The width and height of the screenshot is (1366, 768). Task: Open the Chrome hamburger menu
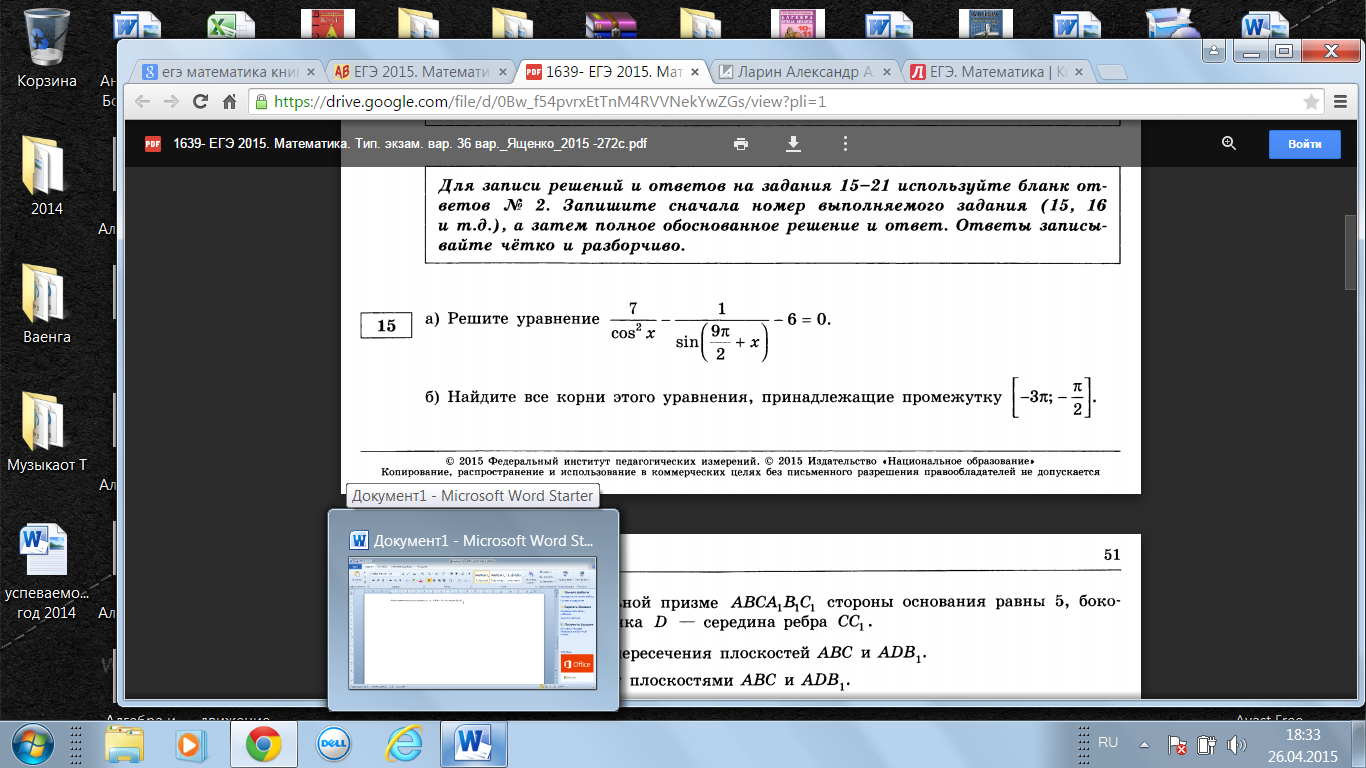coord(1342,101)
